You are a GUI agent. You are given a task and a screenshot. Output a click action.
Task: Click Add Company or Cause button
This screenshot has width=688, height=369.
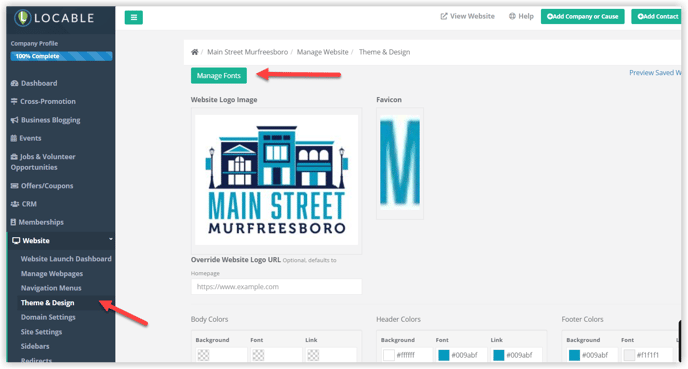tap(582, 17)
